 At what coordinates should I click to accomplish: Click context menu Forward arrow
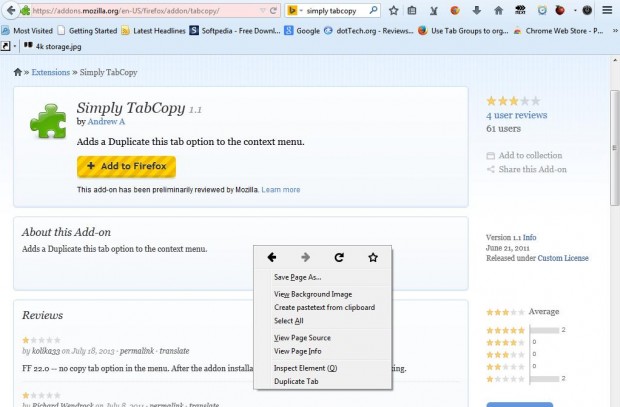coord(305,257)
